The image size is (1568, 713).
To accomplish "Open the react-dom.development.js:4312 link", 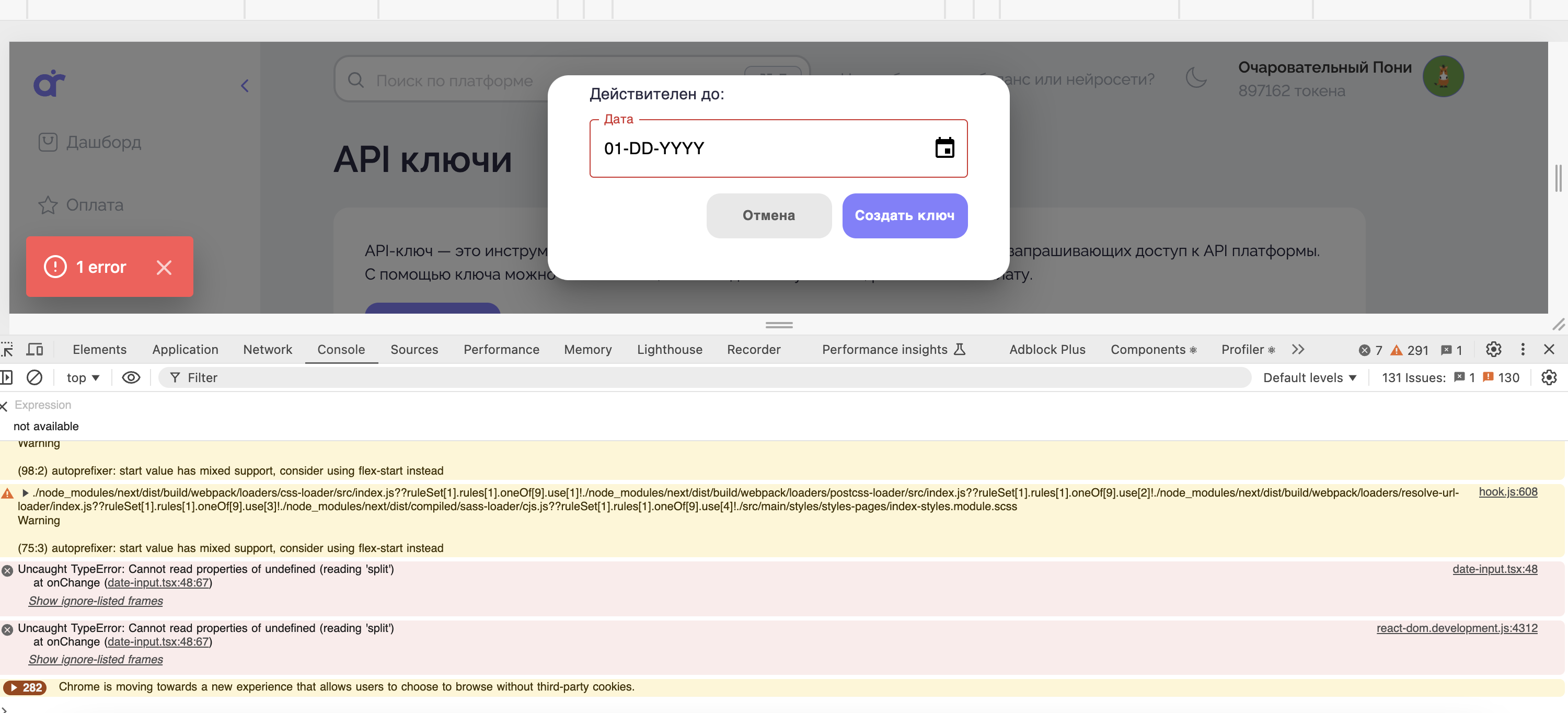I will point(1457,628).
